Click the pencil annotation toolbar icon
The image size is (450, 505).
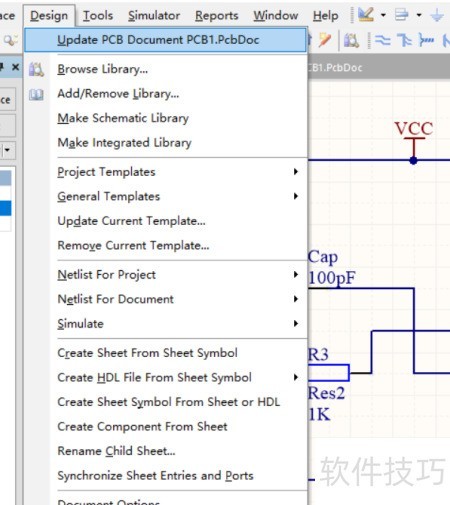tap(366, 15)
